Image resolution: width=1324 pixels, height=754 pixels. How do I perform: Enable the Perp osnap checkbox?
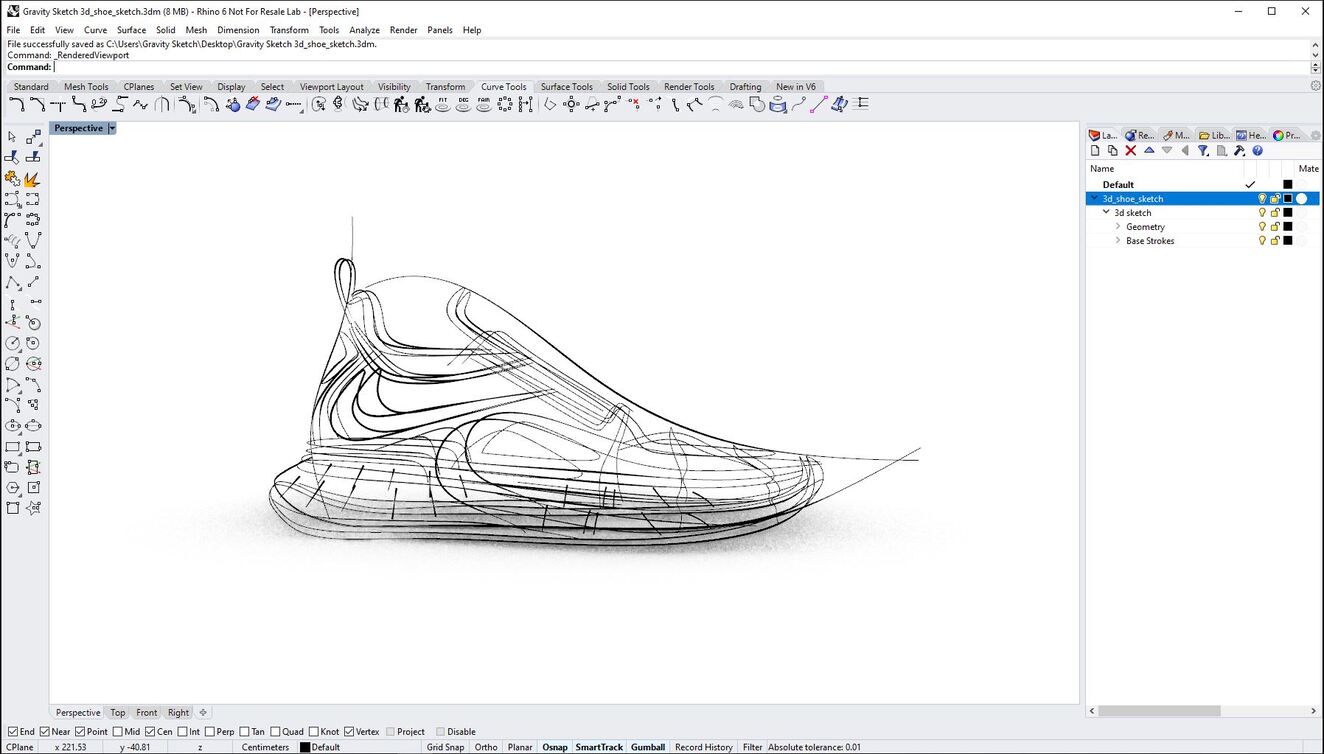coord(210,732)
